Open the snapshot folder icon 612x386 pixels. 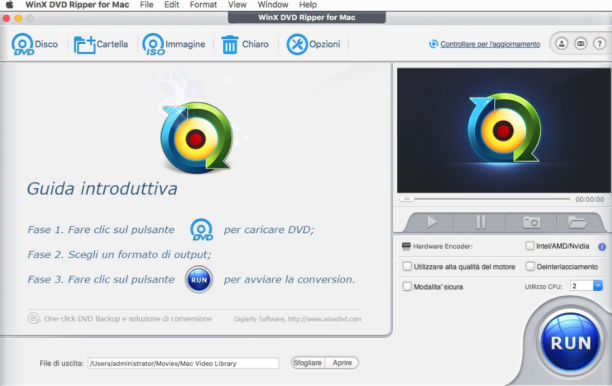[x=577, y=222]
